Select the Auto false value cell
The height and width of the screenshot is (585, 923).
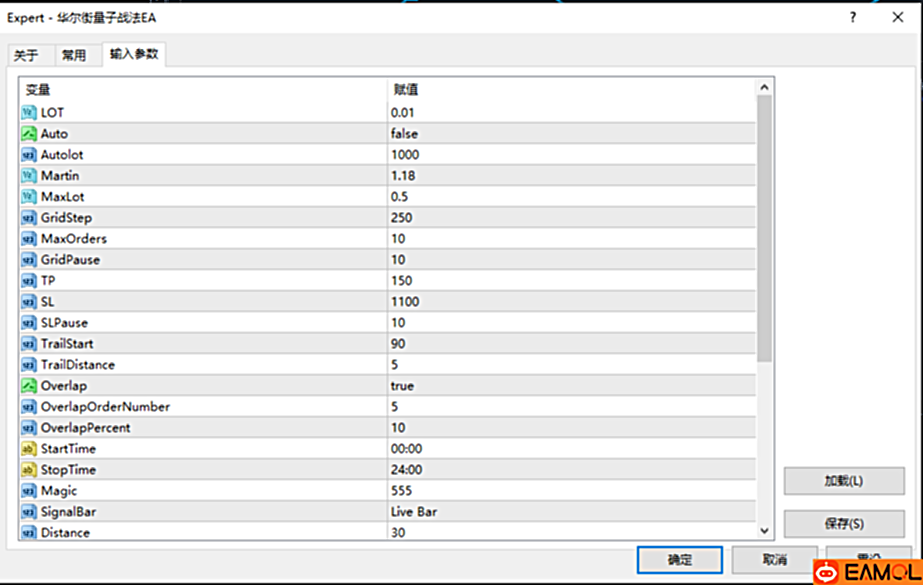pos(572,134)
